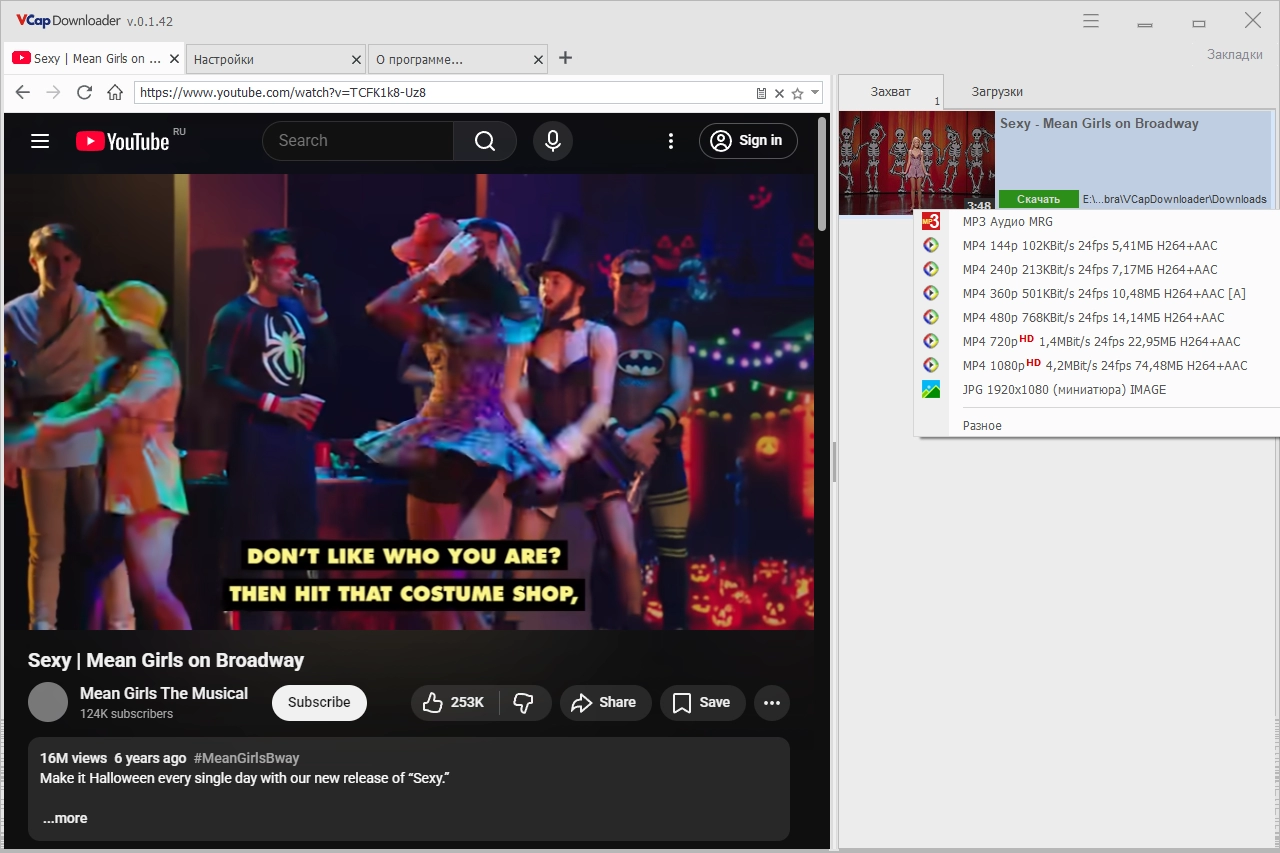Start voice search with the microphone icon
This screenshot has height=853, width=1280.
pos(553,141)
